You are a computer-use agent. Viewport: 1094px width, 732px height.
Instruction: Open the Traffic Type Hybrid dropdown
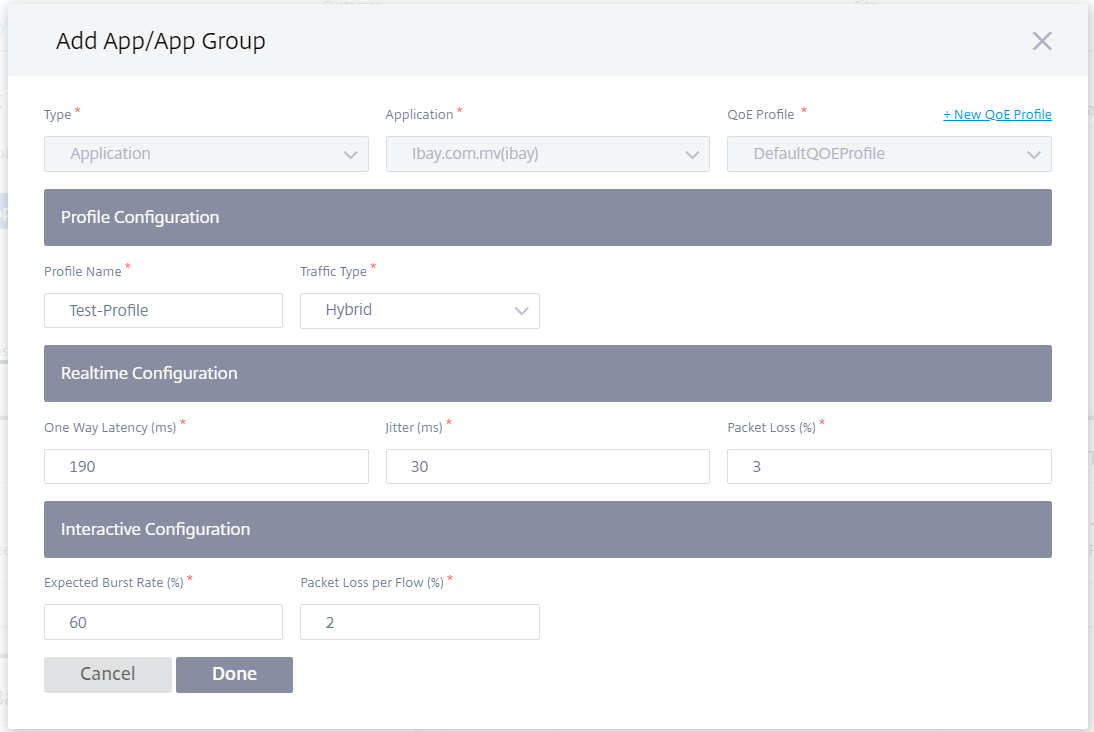(419, 311)
